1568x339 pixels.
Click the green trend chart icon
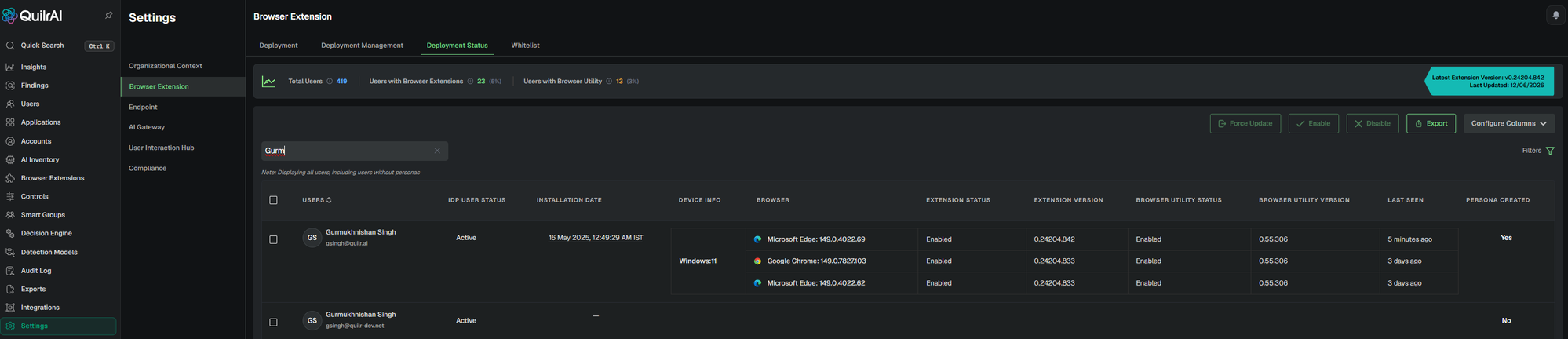tap(268, 82)
